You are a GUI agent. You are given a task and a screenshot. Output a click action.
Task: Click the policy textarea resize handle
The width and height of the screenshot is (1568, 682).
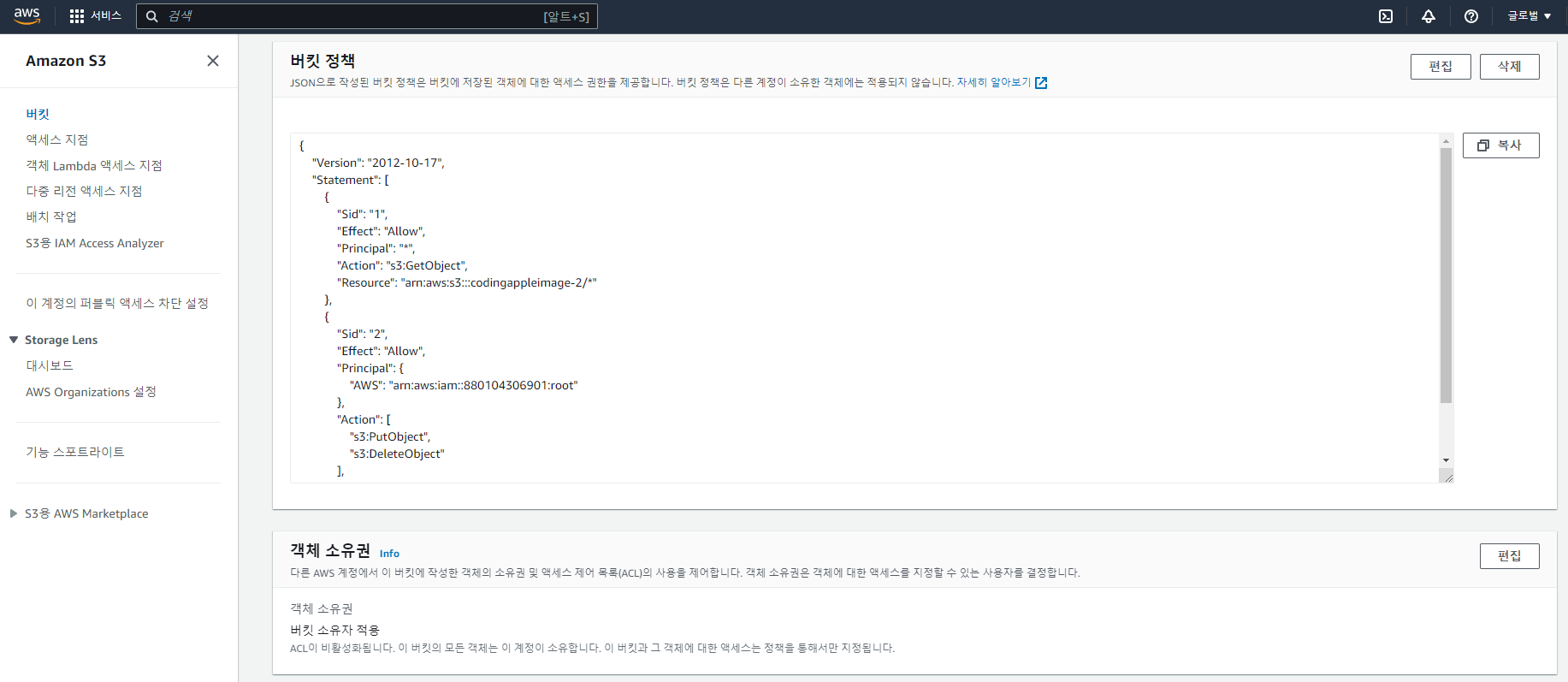coord(1447,477)
